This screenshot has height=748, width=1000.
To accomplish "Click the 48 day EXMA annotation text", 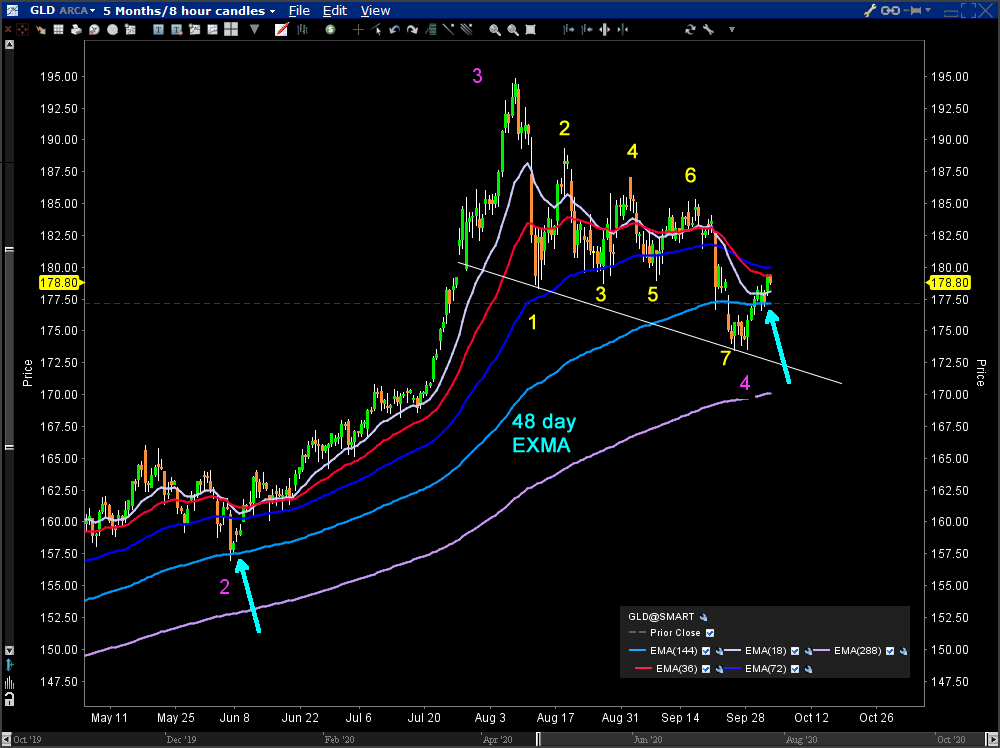I will [x=543, y=433].
